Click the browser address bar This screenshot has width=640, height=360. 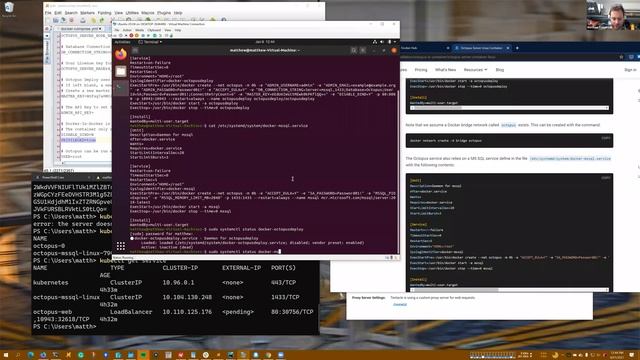pyautogui.click(x=508, y=57)
